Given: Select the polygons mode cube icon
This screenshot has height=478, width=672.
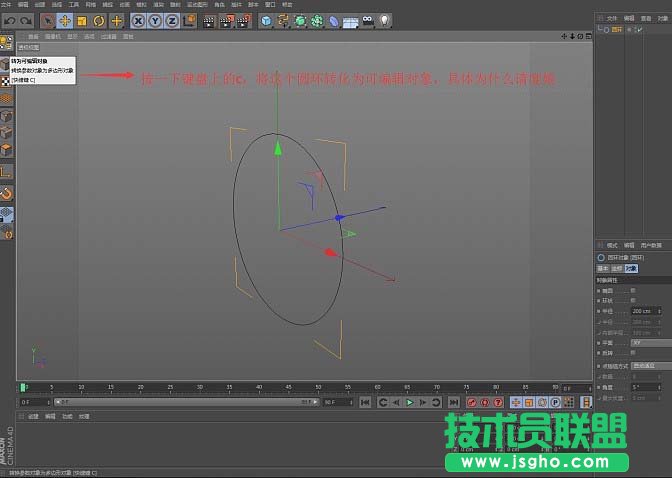Looking at the screenshot, I should [x=6, y=150].
